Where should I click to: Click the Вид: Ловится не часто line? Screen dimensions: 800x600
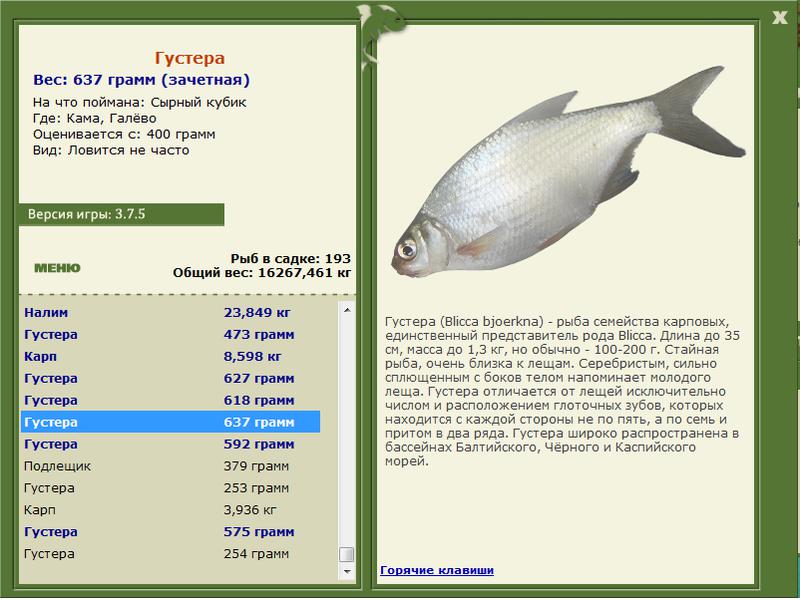[111, 151]
